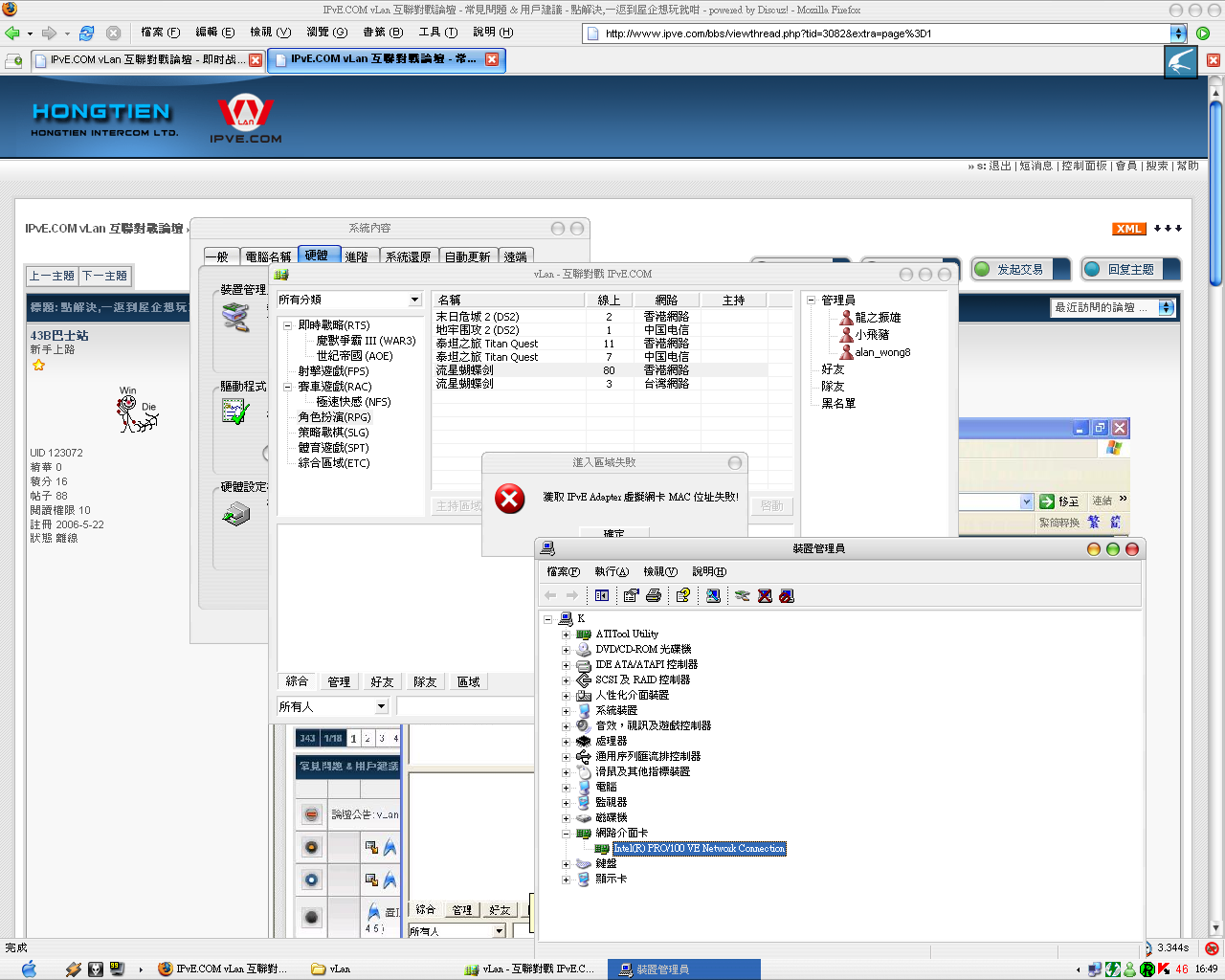
Task: Select 魔獸爭霸 III (WAR3) in the game tree
Action: [x=366, y=341]
